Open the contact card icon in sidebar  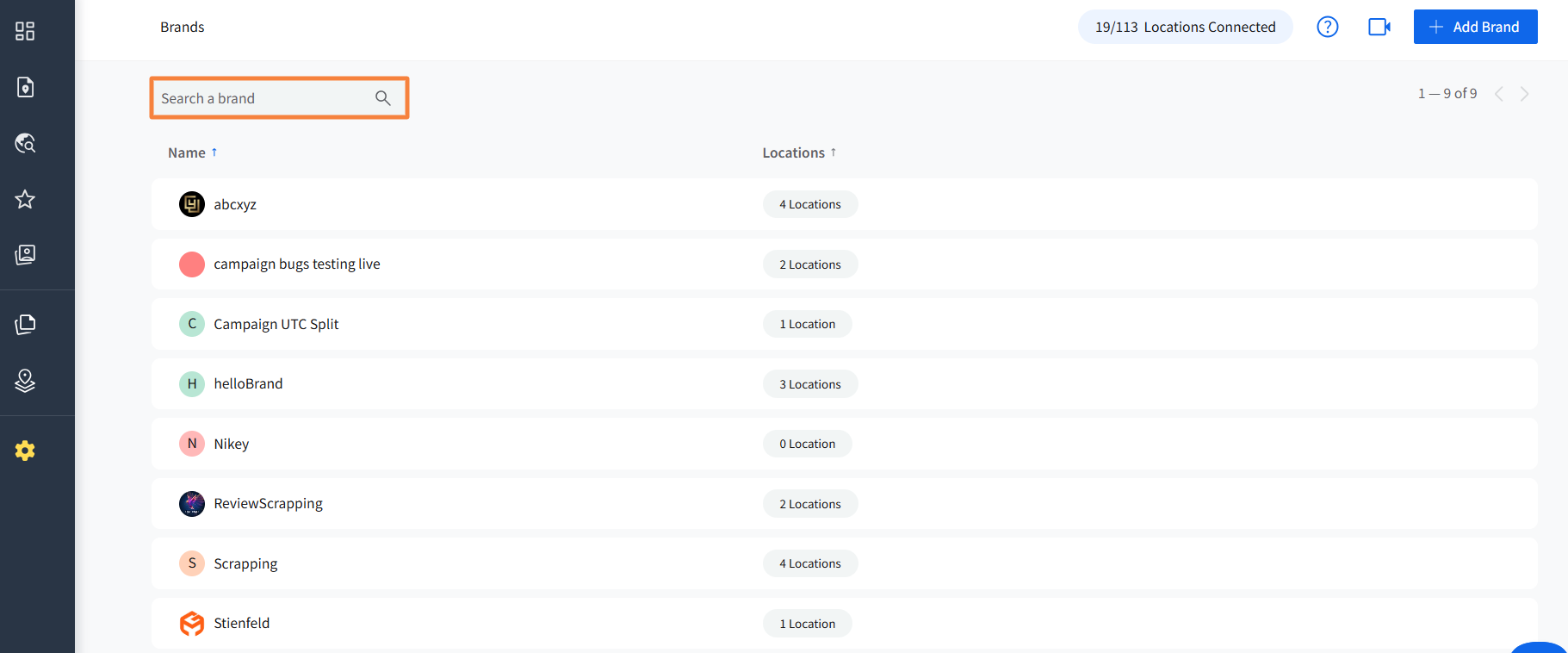coord(25,255)
